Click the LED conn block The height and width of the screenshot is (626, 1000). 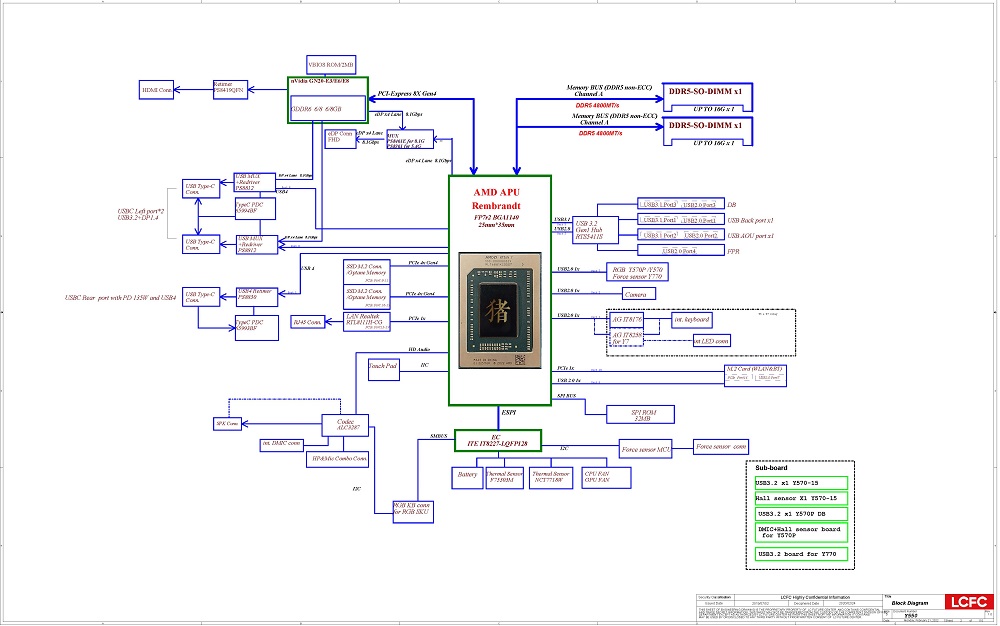712,340
